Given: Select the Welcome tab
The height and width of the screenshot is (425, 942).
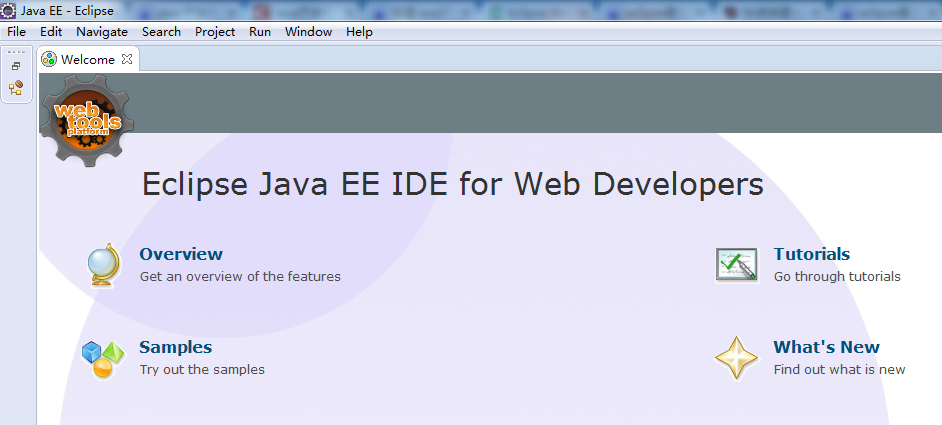Looking at the screenshot, I should point(87,60).
